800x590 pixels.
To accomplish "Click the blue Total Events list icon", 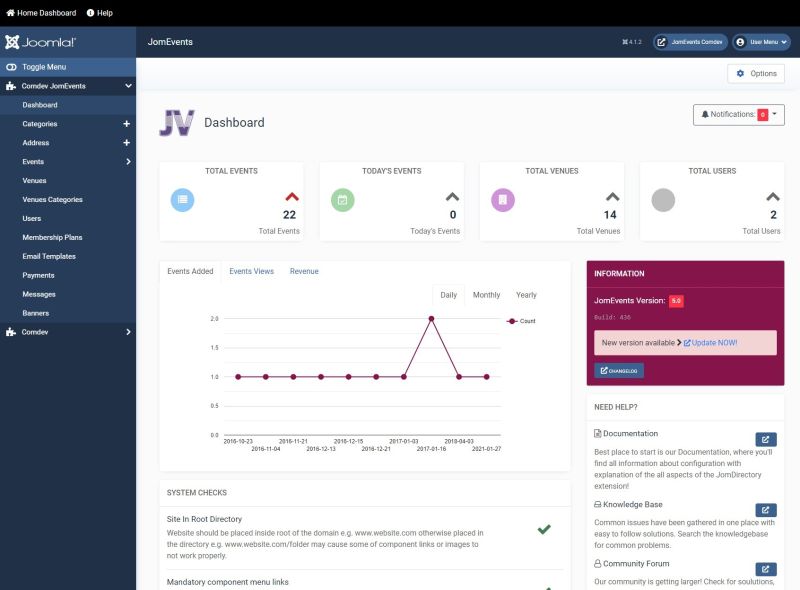I will click(183, 199).
